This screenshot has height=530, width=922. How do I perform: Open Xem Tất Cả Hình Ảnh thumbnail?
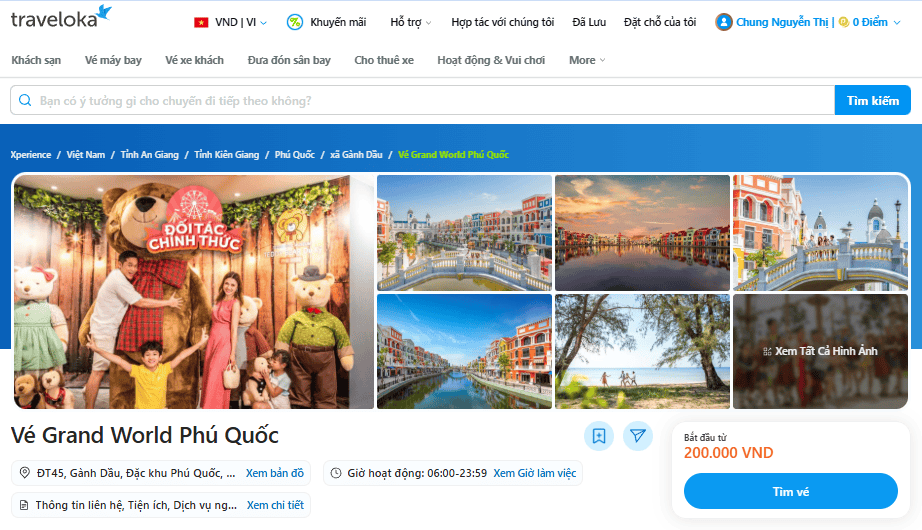(x=820, y=352)
